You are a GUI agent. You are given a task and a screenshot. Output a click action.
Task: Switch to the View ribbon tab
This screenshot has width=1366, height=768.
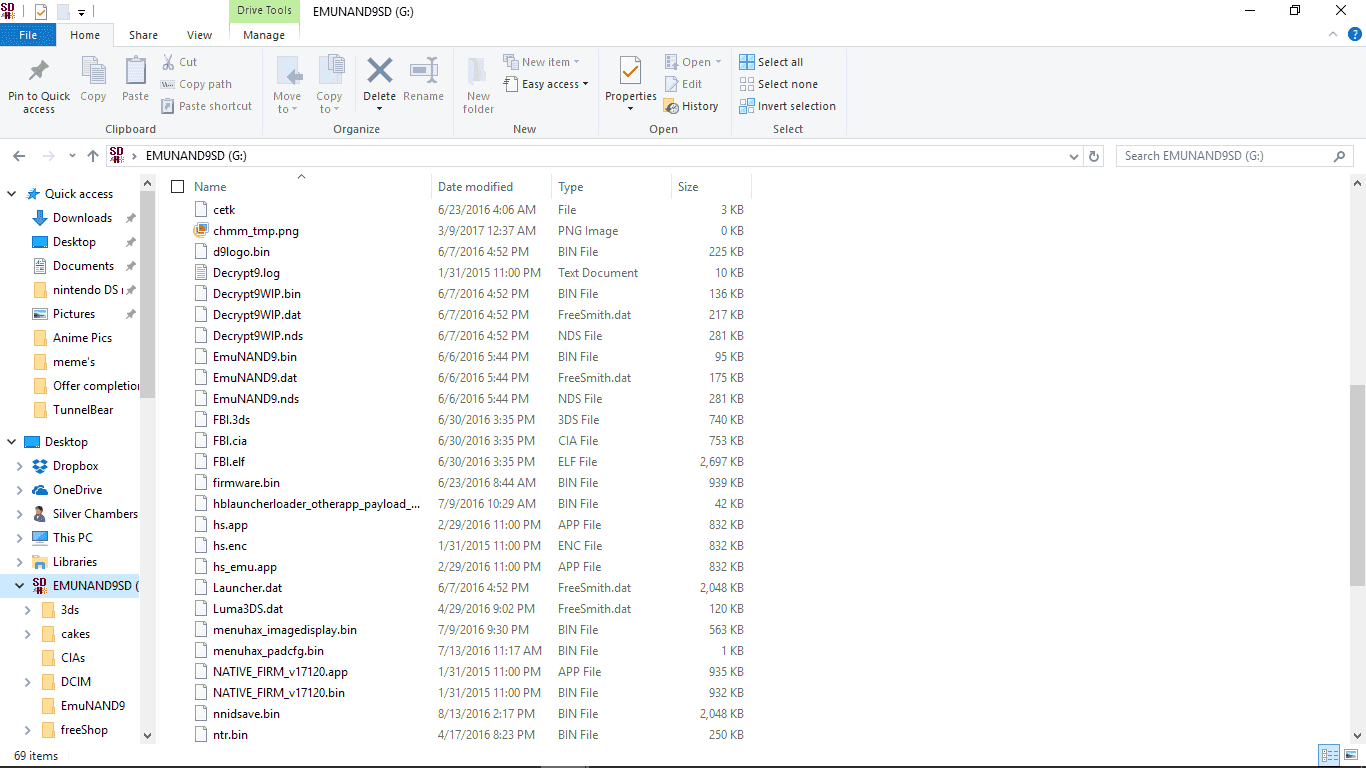click(x=200, y=35)
